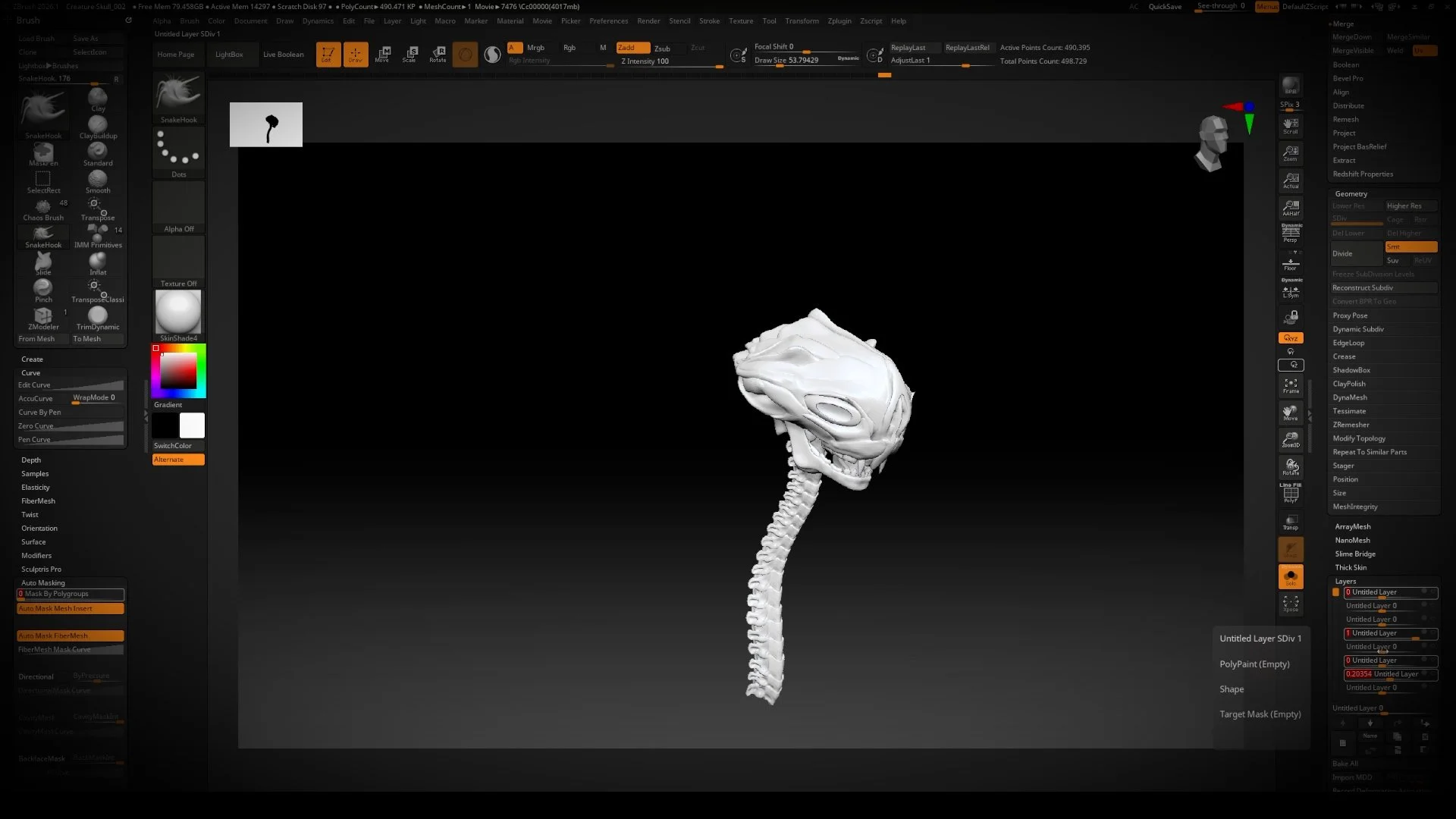
Task: Click the Zoom3D navigation icon
Action: point(1291,440)
